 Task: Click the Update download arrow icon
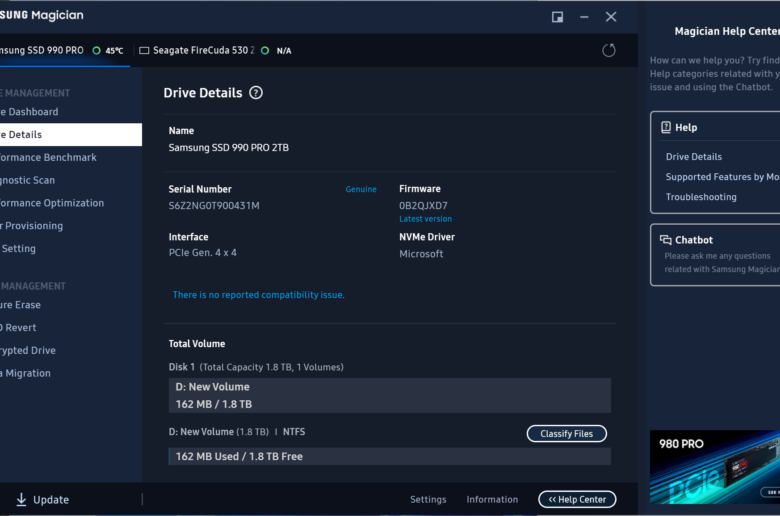click(21, 500)
